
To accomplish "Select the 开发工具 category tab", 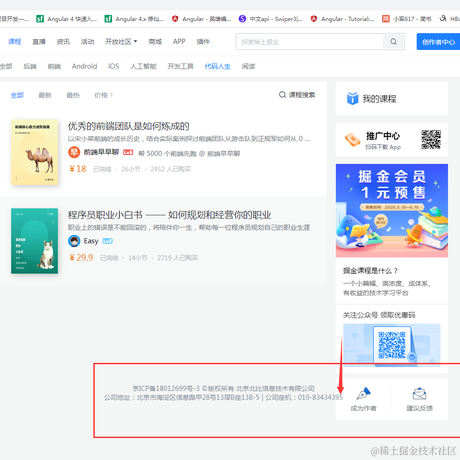I will (x=180, y=66).
